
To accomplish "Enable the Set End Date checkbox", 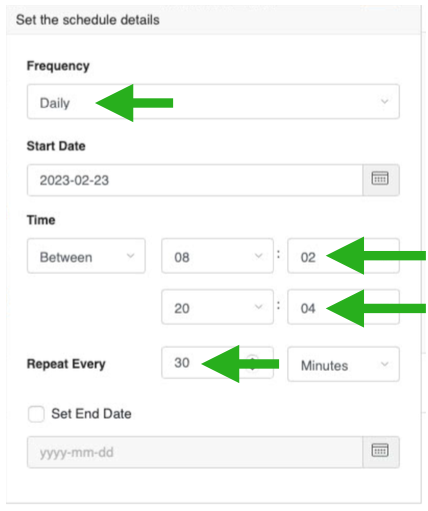I will click(36, 414).
